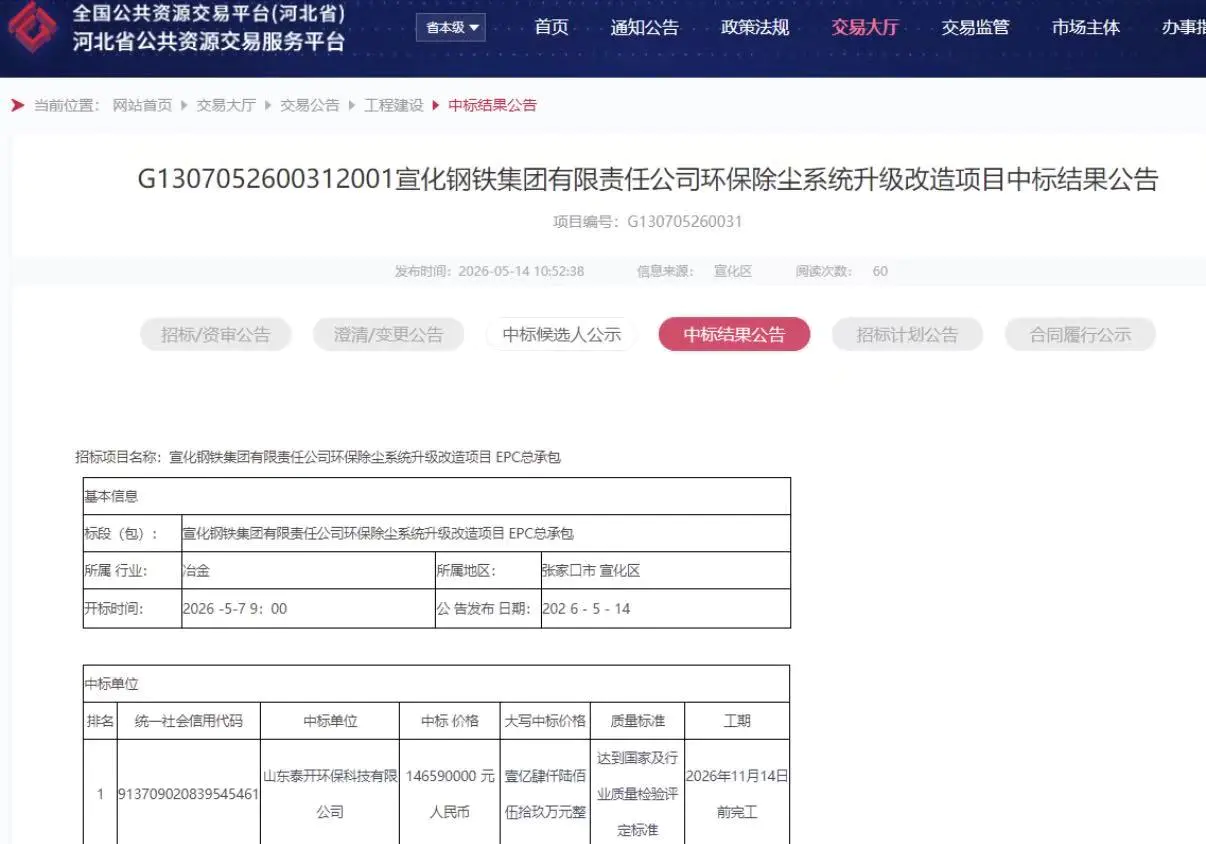The height and width of the screenshot is (844, 1206).
Task: Select the 中标结果公告 tab
Action: coord(734,335)
